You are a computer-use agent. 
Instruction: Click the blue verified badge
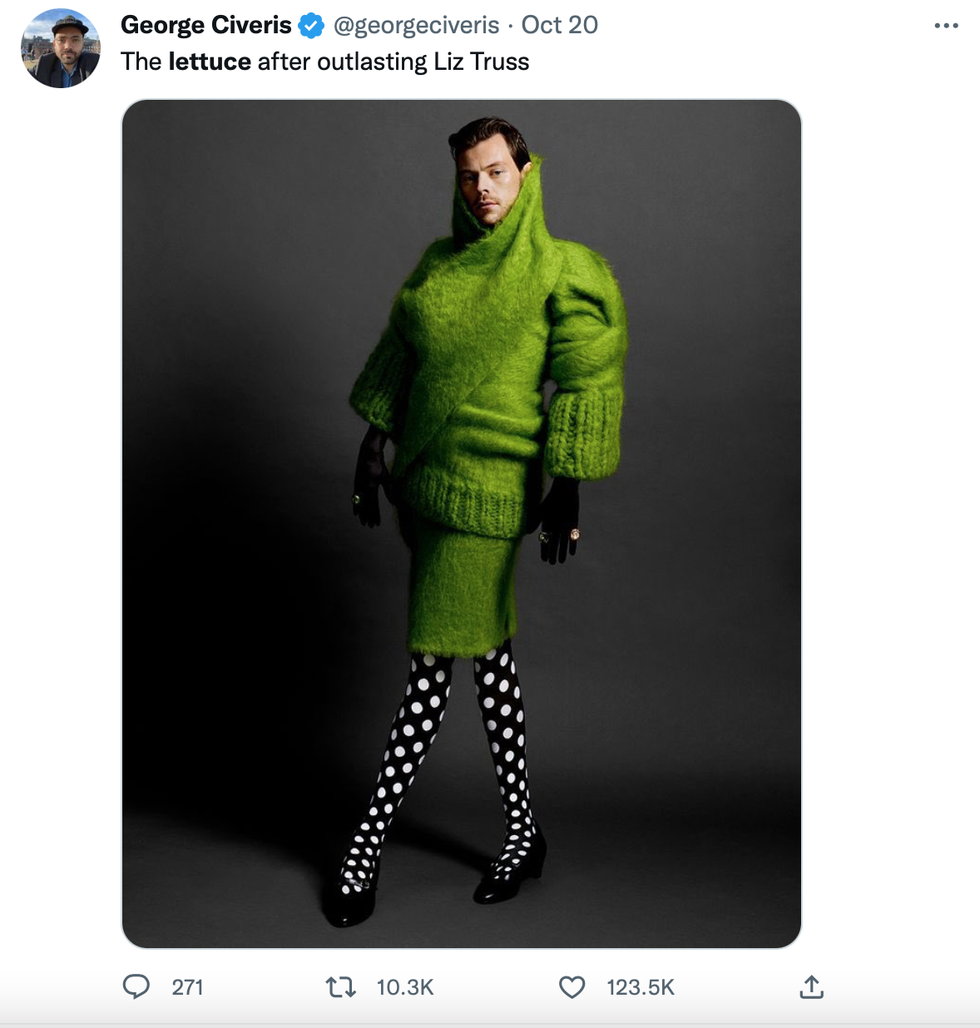[312, 26]
